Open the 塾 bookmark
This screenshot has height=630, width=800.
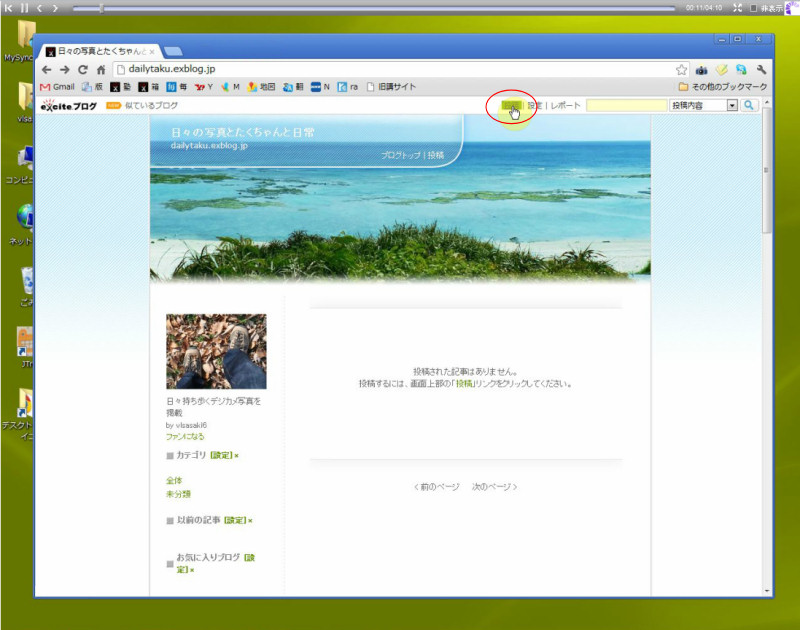point(120,87)
